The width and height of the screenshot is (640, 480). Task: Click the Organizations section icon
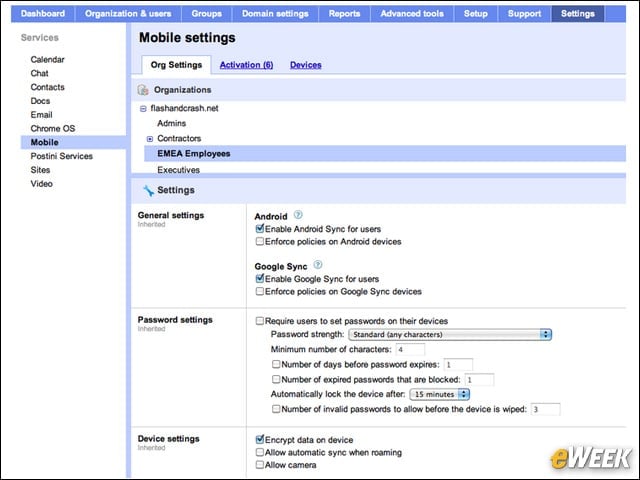pos(143,90)
